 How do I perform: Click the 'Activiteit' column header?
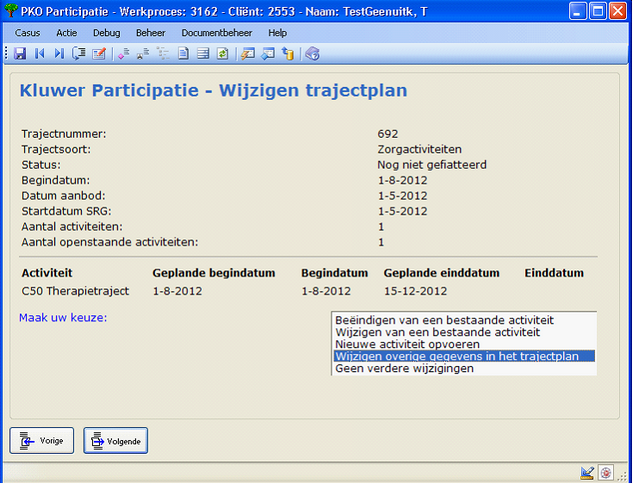pyautogui.click(x=47, y=273)
